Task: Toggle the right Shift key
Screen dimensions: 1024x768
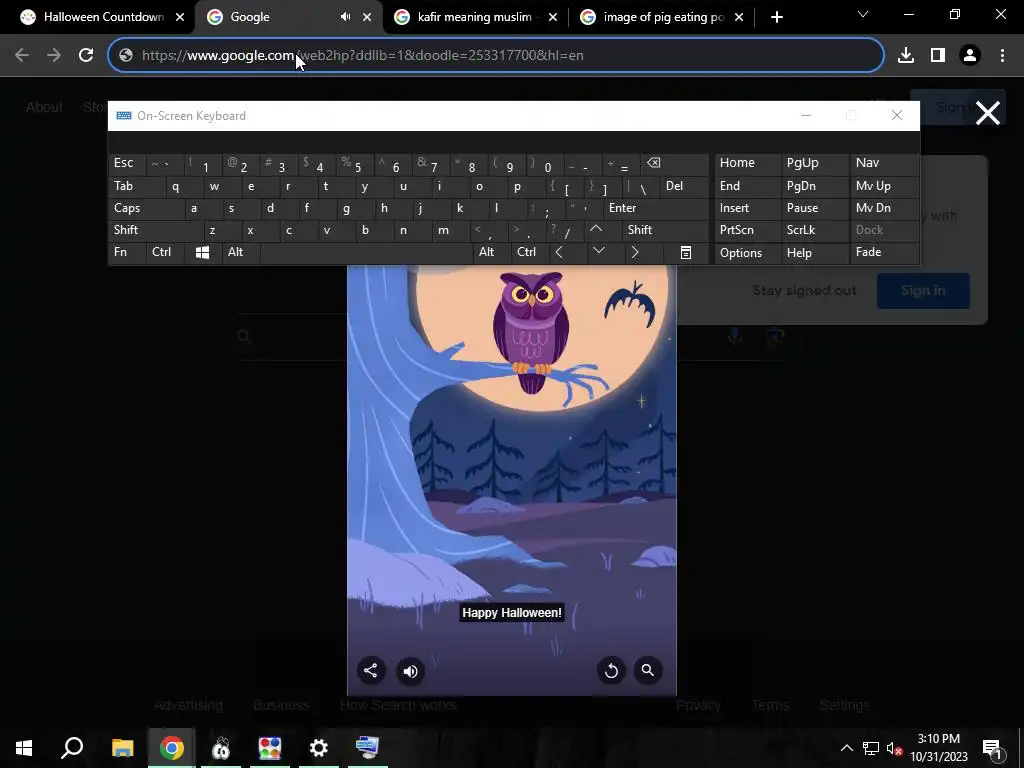Action: click(x=665, y=230)
